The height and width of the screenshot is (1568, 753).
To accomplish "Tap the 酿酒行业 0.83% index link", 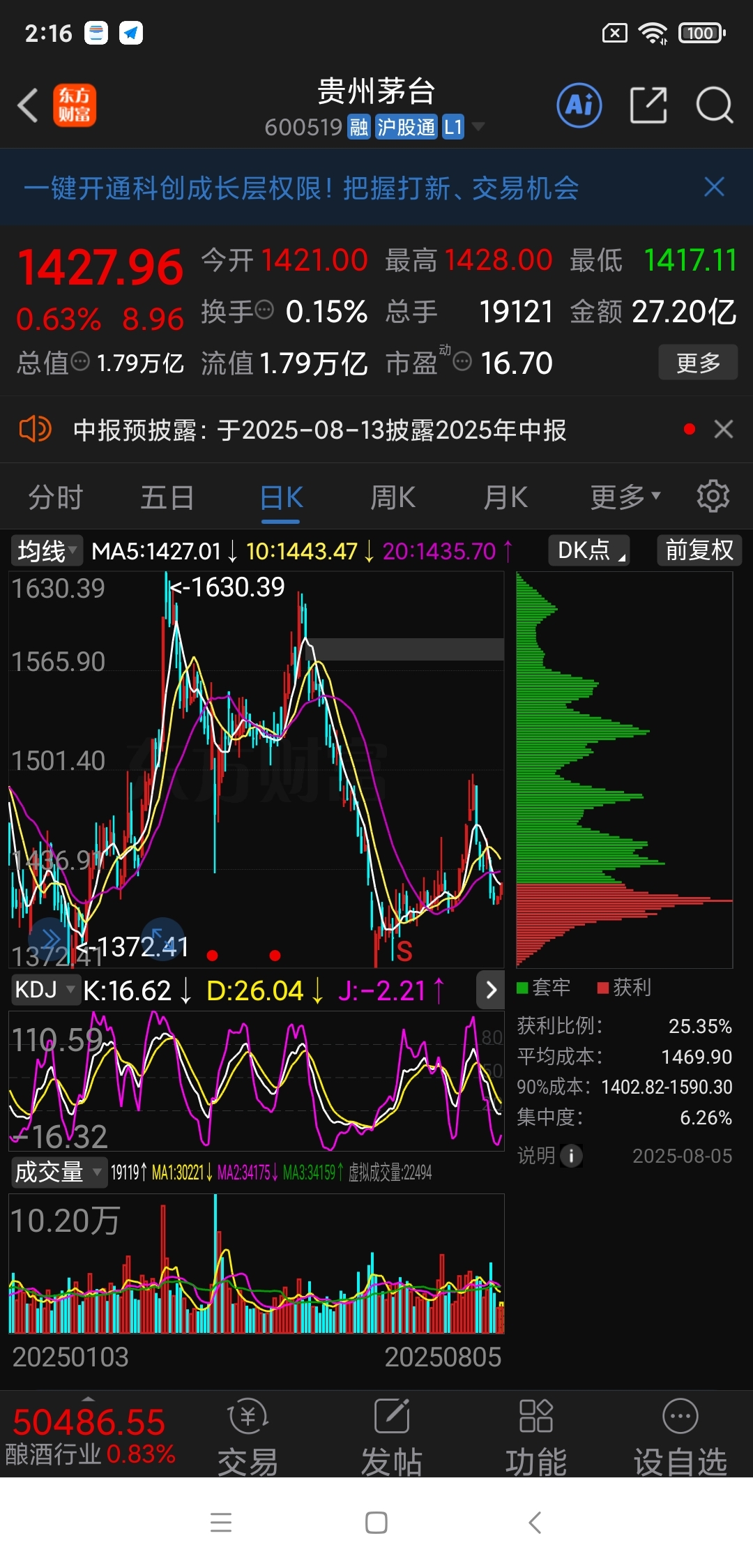I will coord(91,1454).
